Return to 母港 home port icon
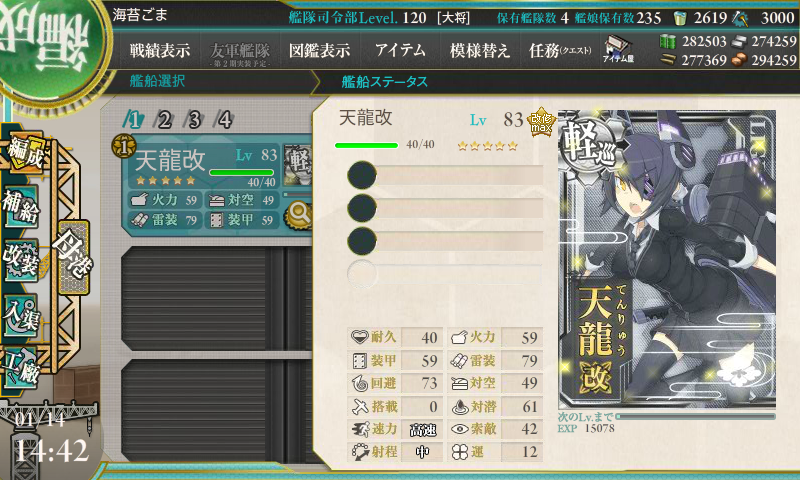The width and height of the screenshot is (800, 480). coord(73,257)
